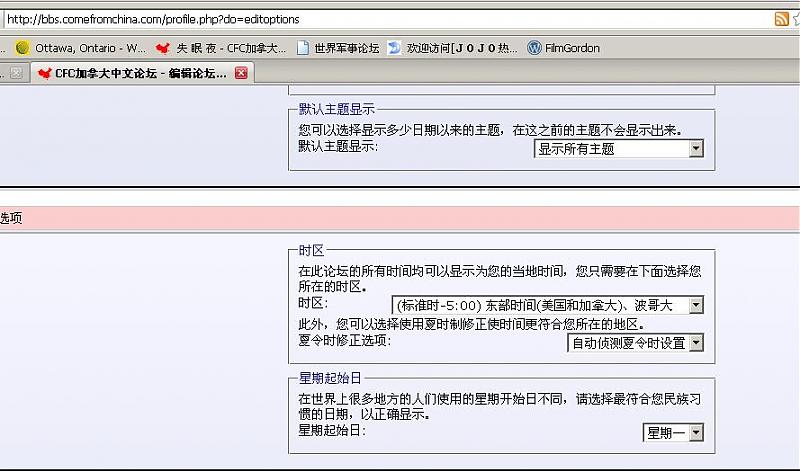Open the 夏令时修正选项 dropdown
Image resolution: width=800 pixels, height=472 pixels.
click(x=635, y=343)
